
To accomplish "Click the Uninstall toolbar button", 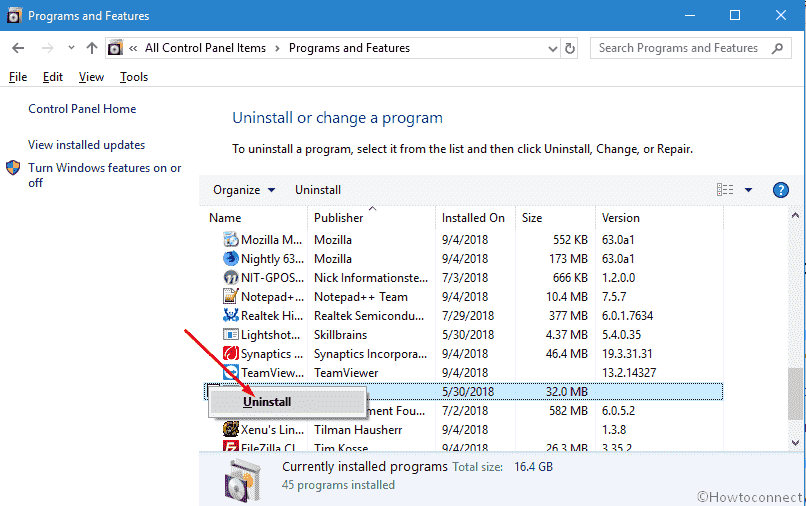I will [x=318, y=190].
